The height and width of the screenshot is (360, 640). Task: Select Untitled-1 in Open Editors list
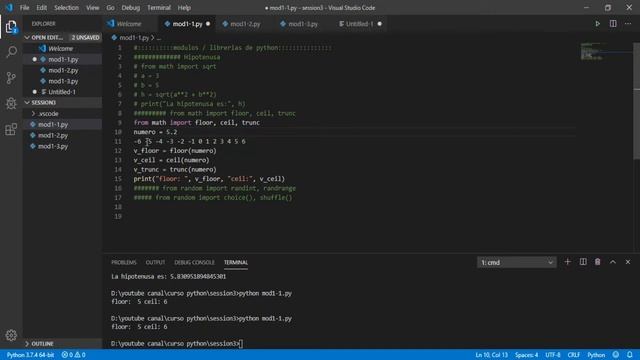(62, 92)
